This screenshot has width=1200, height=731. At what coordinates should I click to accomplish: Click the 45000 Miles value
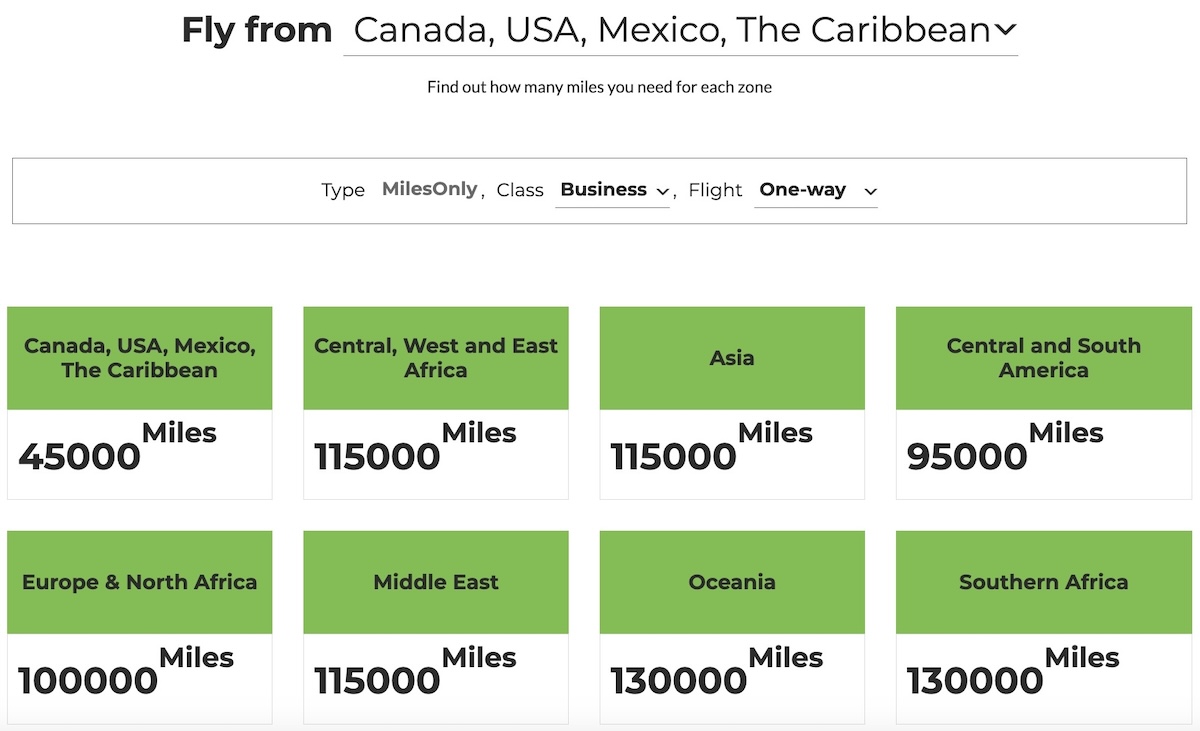[117, 447]
